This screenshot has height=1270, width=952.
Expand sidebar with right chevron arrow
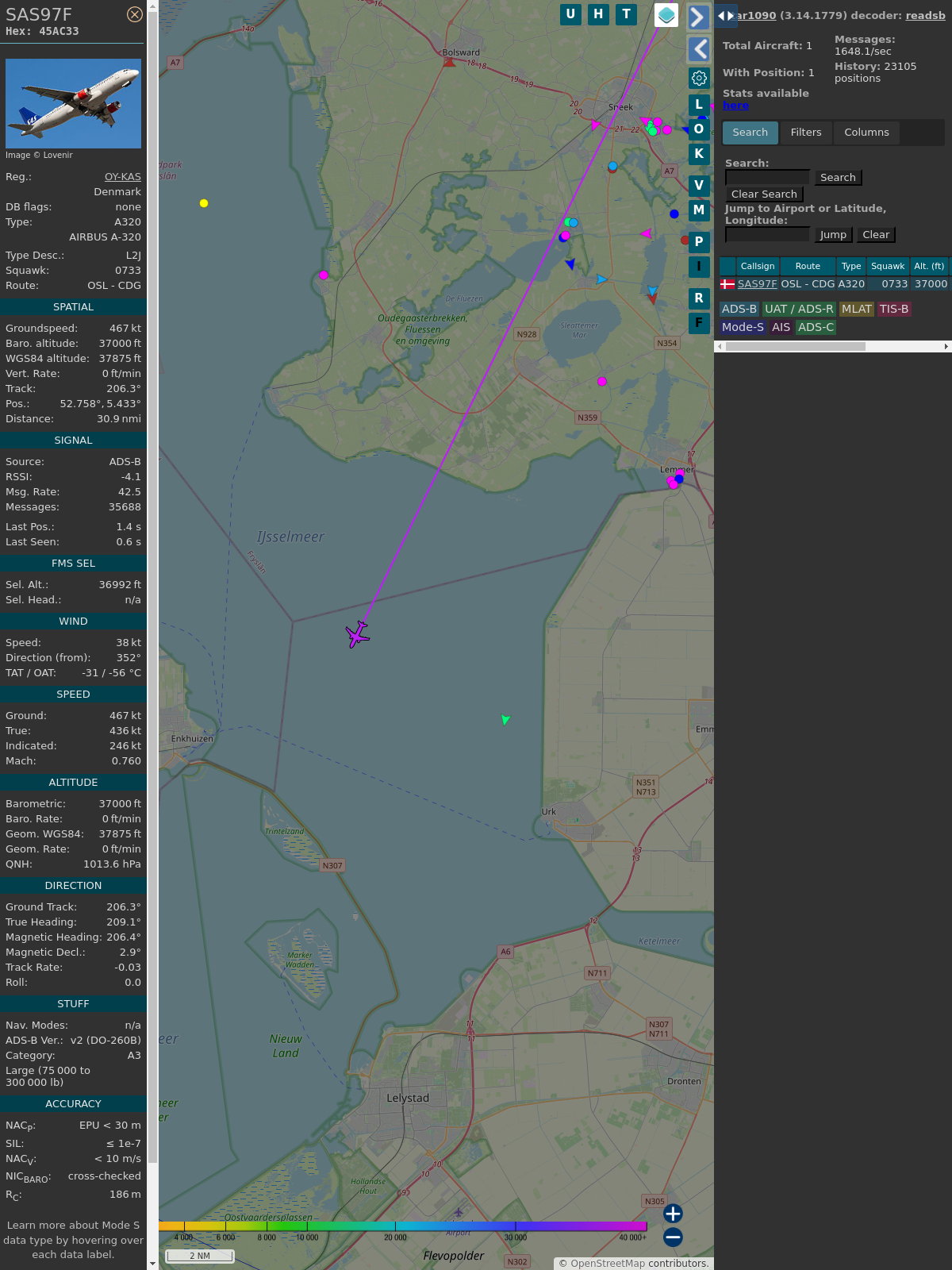(x=698, y=17)
